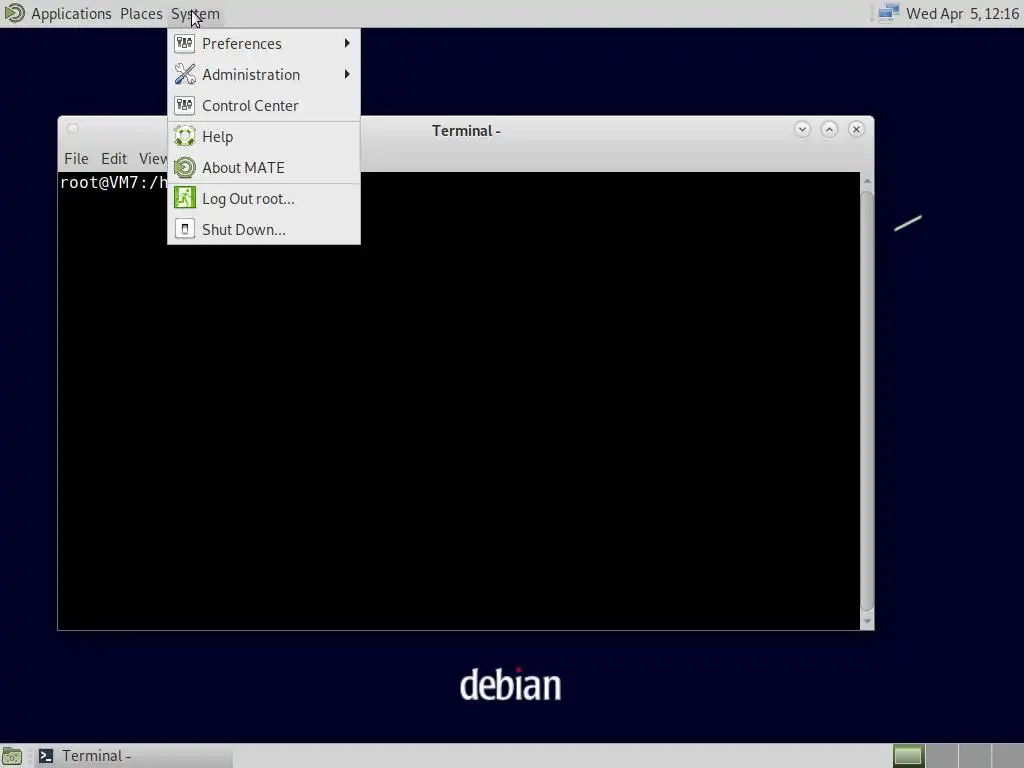Click the Log Out running-man icon
The height and width of the screenshot is (768, 1024).
[x=185, y=199]
